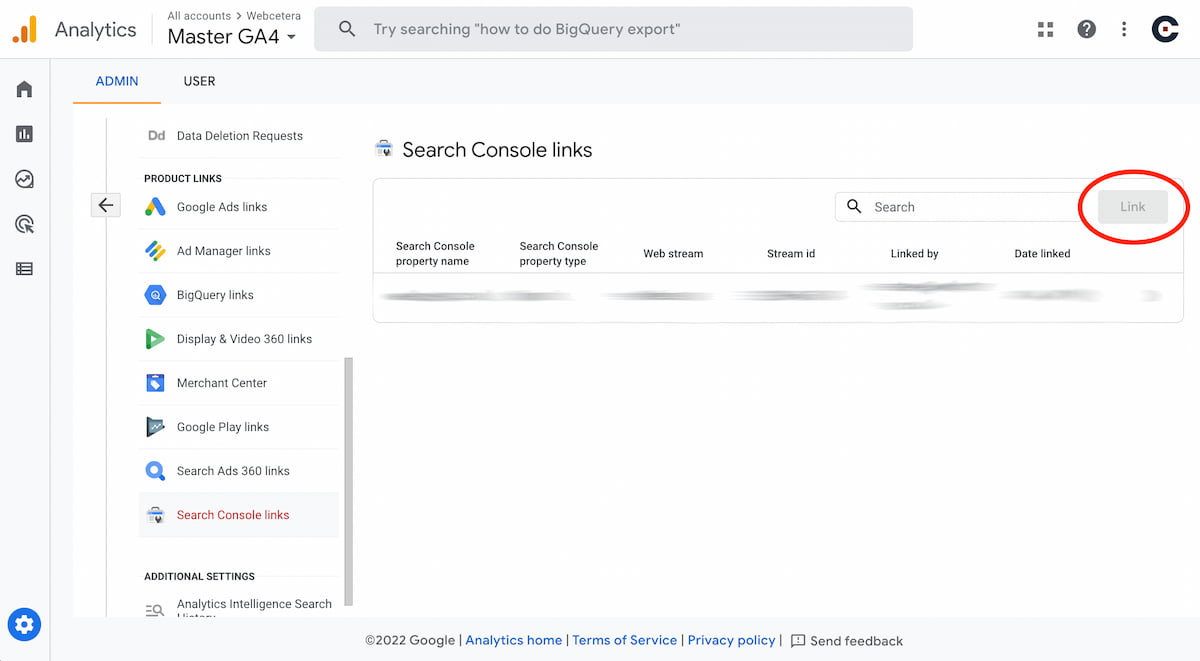The width and height of the screenshot is (1200, 661).
Task: Click the Admin gear icon
Action: click(24, 625)
